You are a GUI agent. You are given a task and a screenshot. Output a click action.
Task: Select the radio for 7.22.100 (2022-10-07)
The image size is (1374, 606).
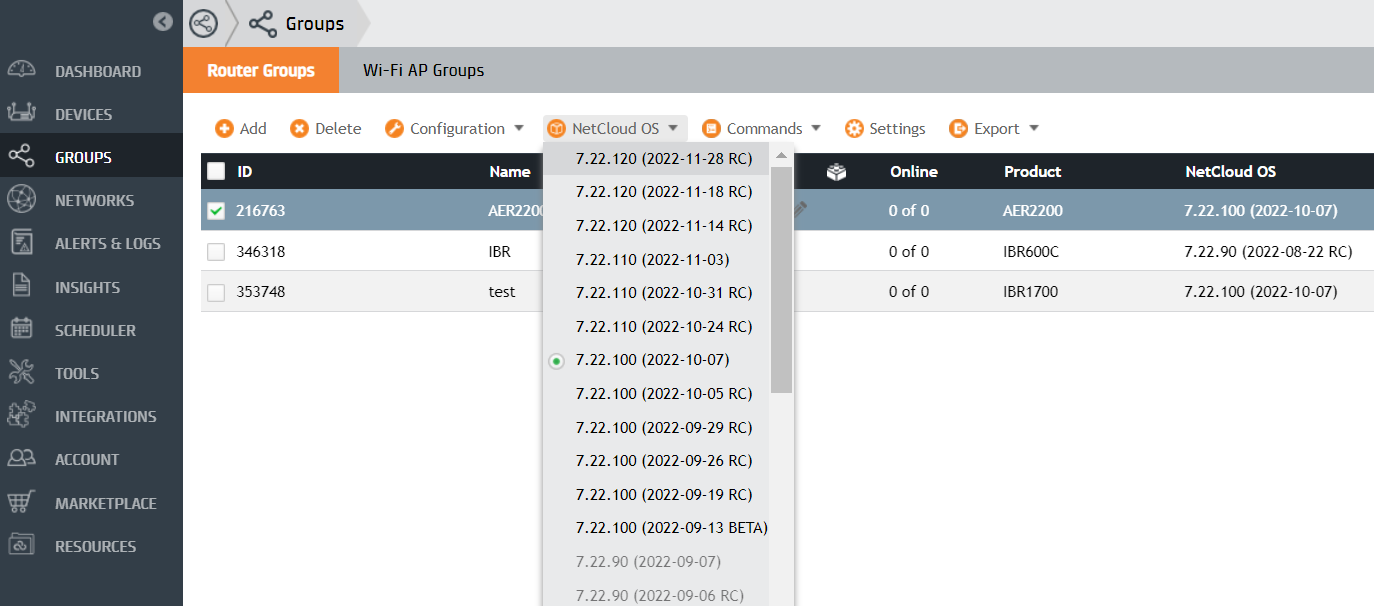(x=557, y=361)
